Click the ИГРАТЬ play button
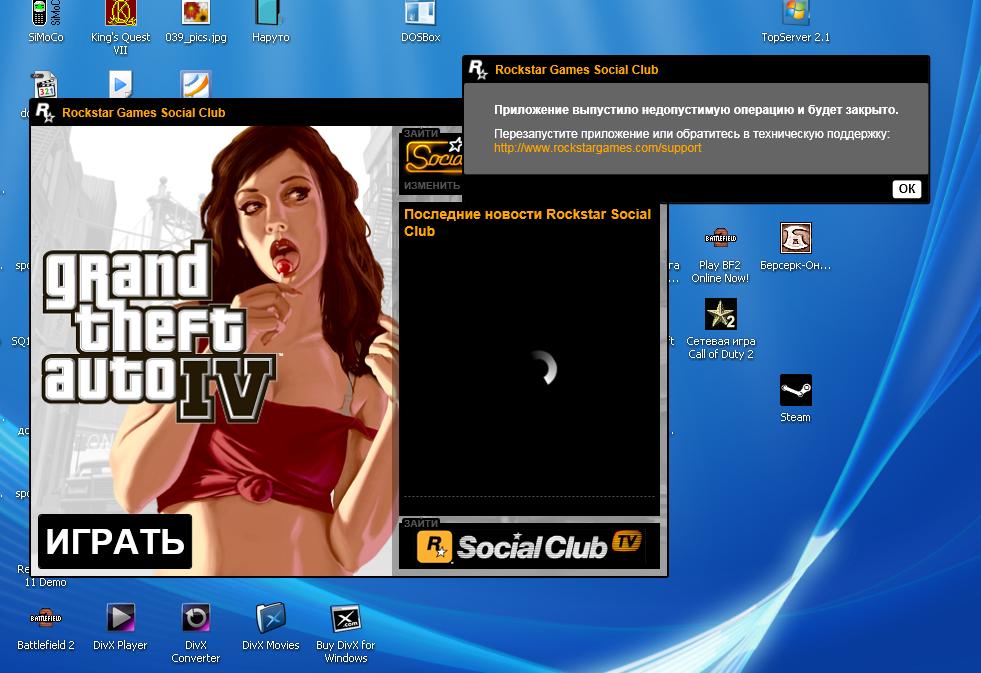This screenshot has width=981, height=673. pyautogui.click(x=115, y=542)
